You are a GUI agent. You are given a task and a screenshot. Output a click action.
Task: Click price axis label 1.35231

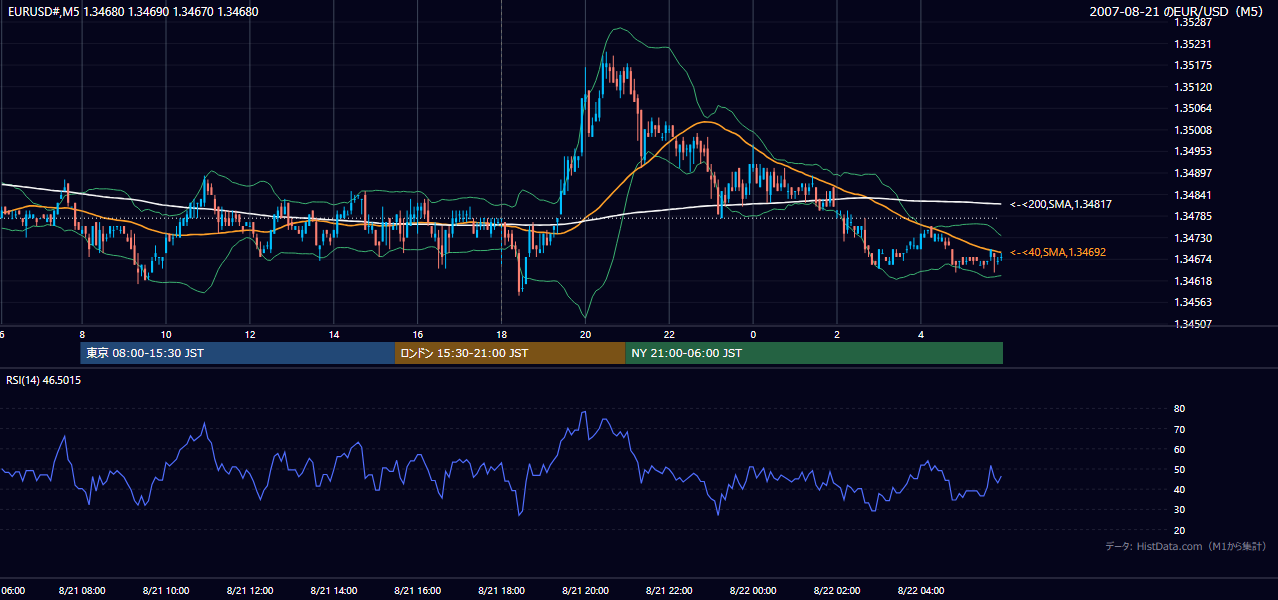[x=1194, y=44]
